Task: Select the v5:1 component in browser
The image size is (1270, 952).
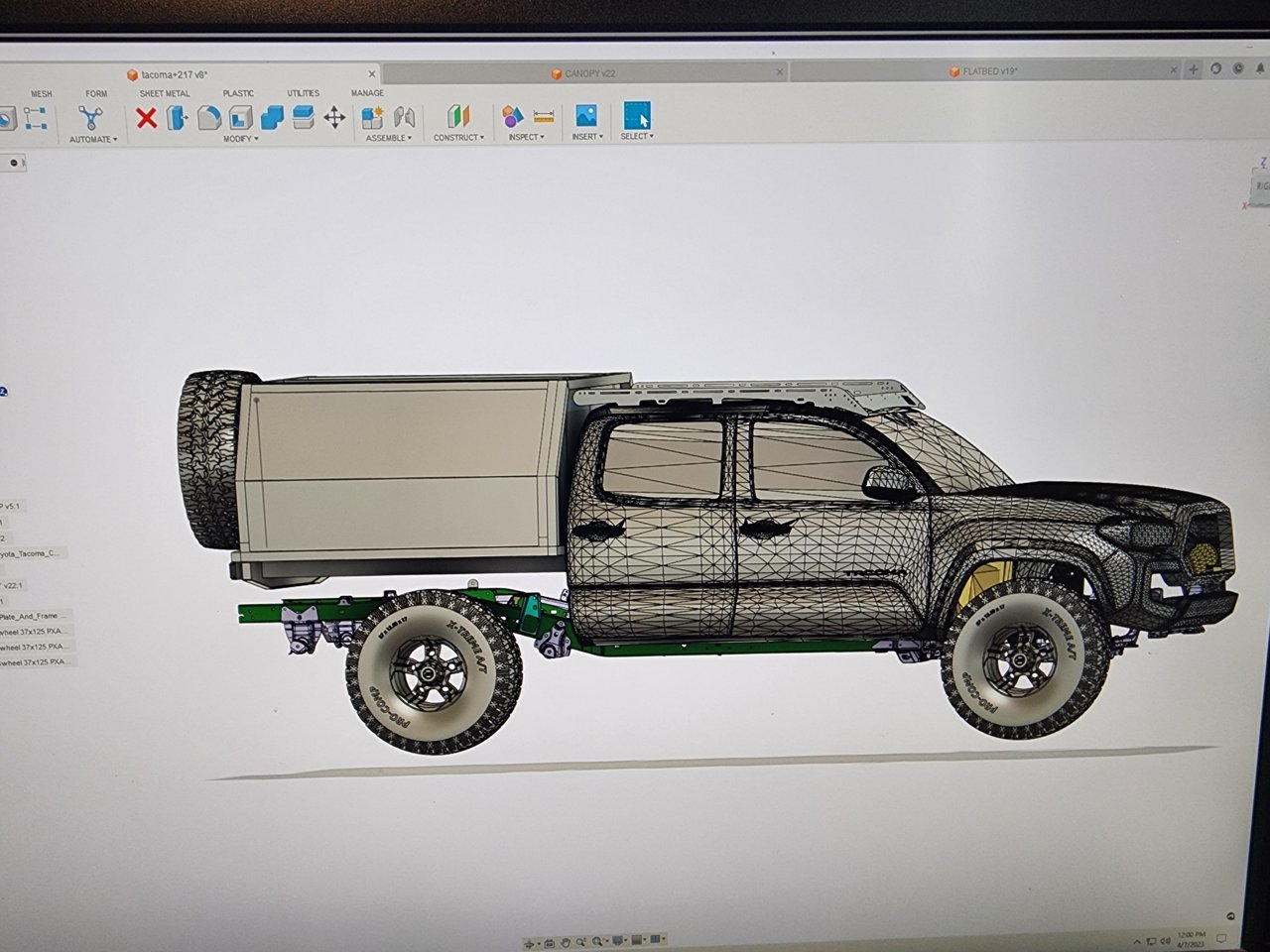Action: pos(12,506)
